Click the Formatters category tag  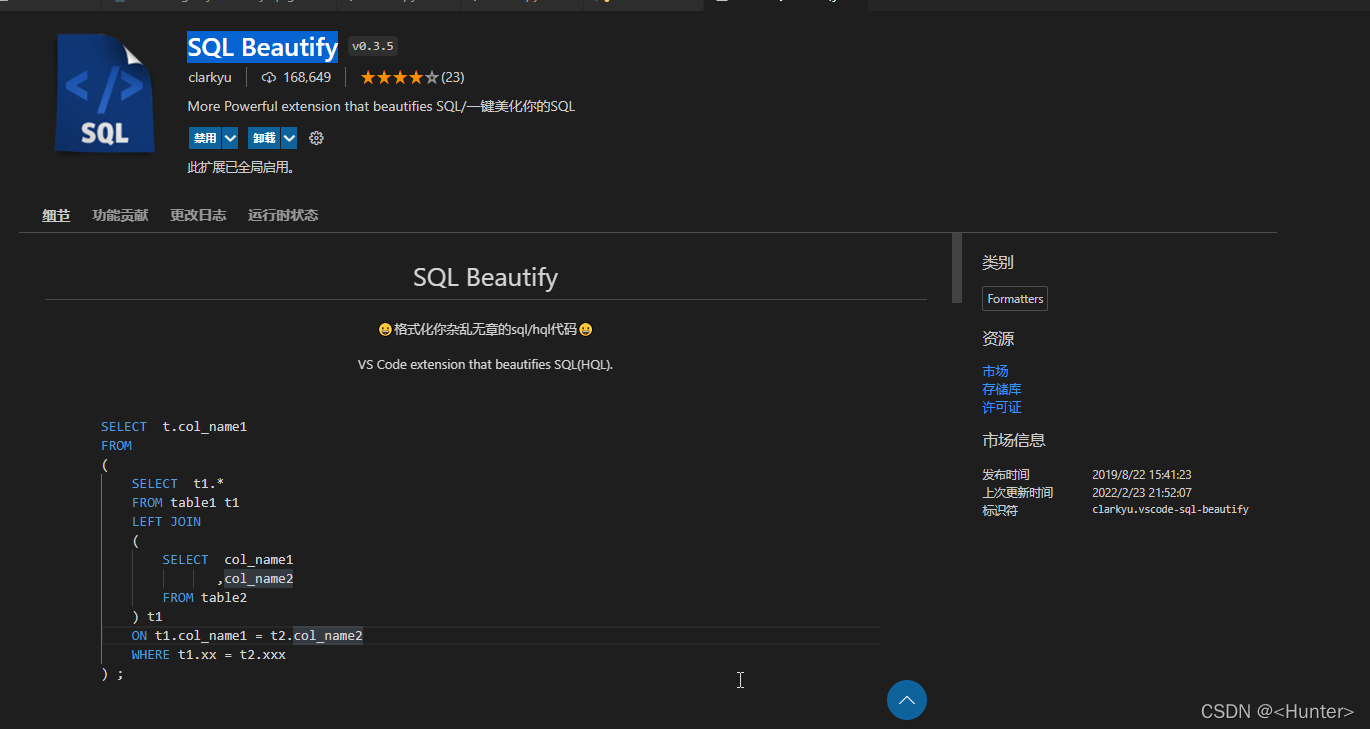1015,299
